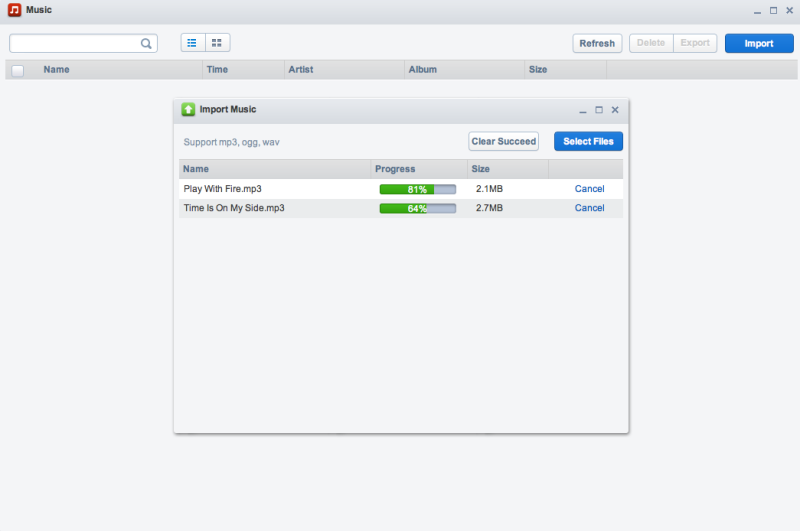Screen dimensions: 800x531
Task: Click the red Music app icon
Action: 14,10
